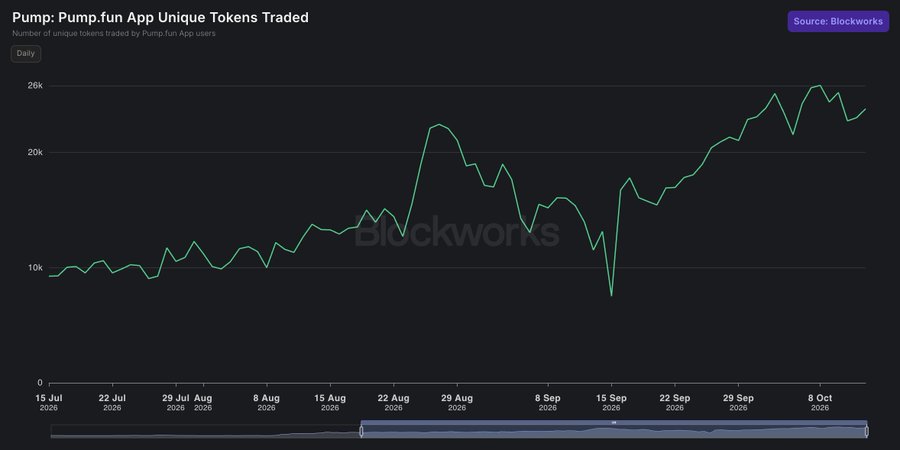Click the '22 Sep 2026' x-axis label

point(674,402)
